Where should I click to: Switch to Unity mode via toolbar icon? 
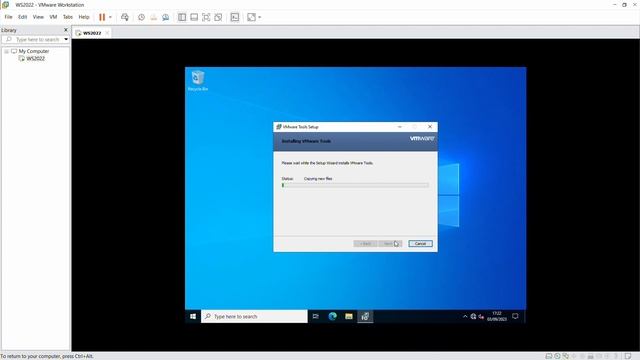coord(218,17)
